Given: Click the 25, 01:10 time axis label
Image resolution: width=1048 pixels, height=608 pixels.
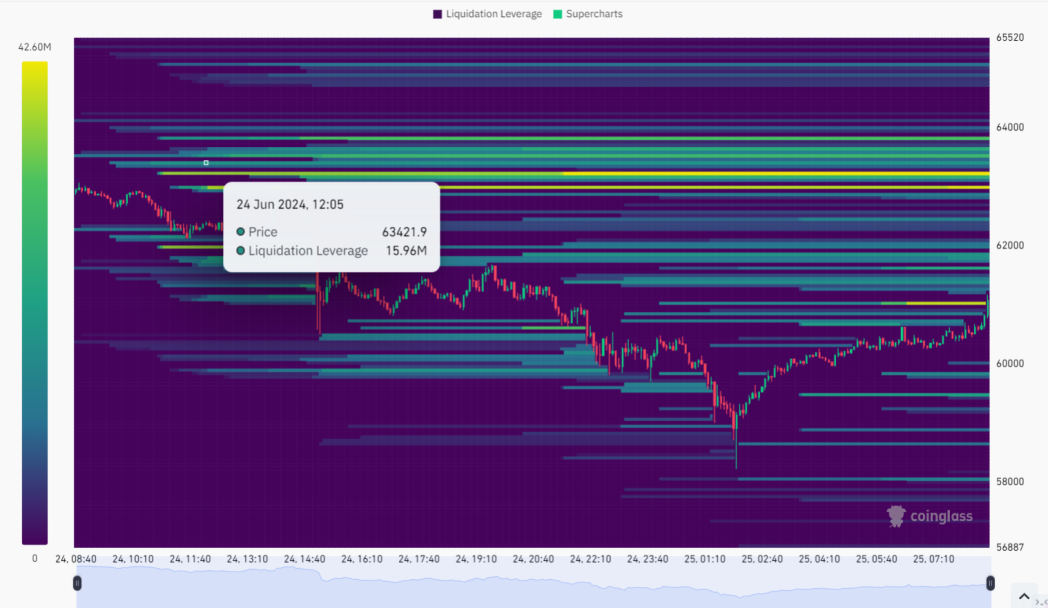Looking at the screenshot, I should (704, 559).
